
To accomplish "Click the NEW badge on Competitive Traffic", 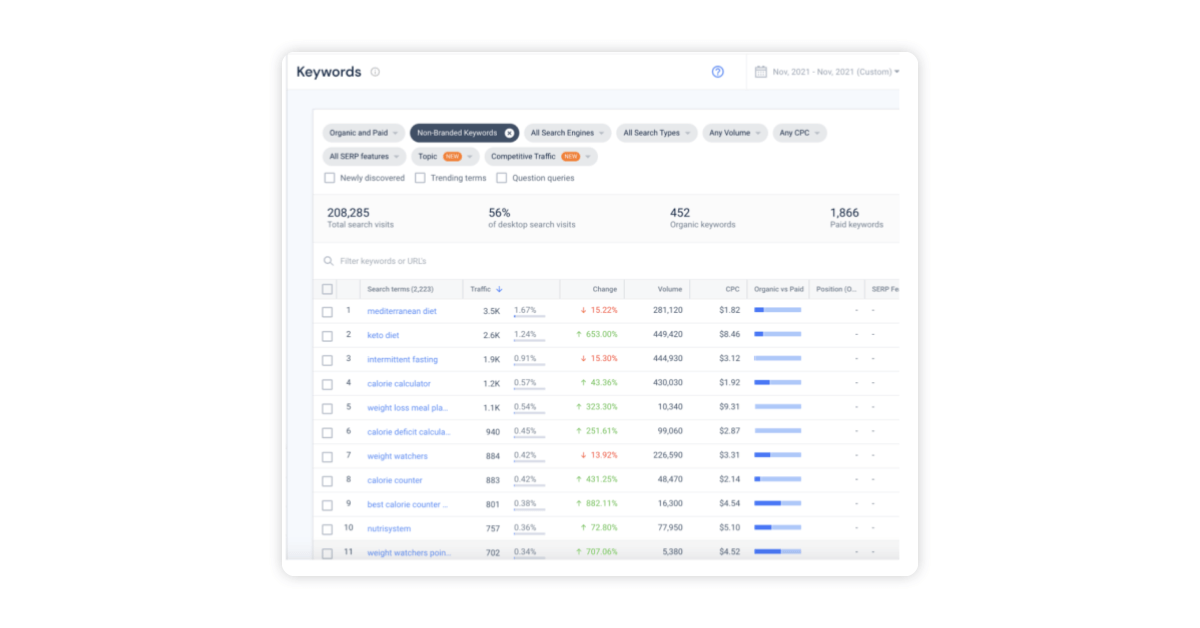I will coord(572,155).
